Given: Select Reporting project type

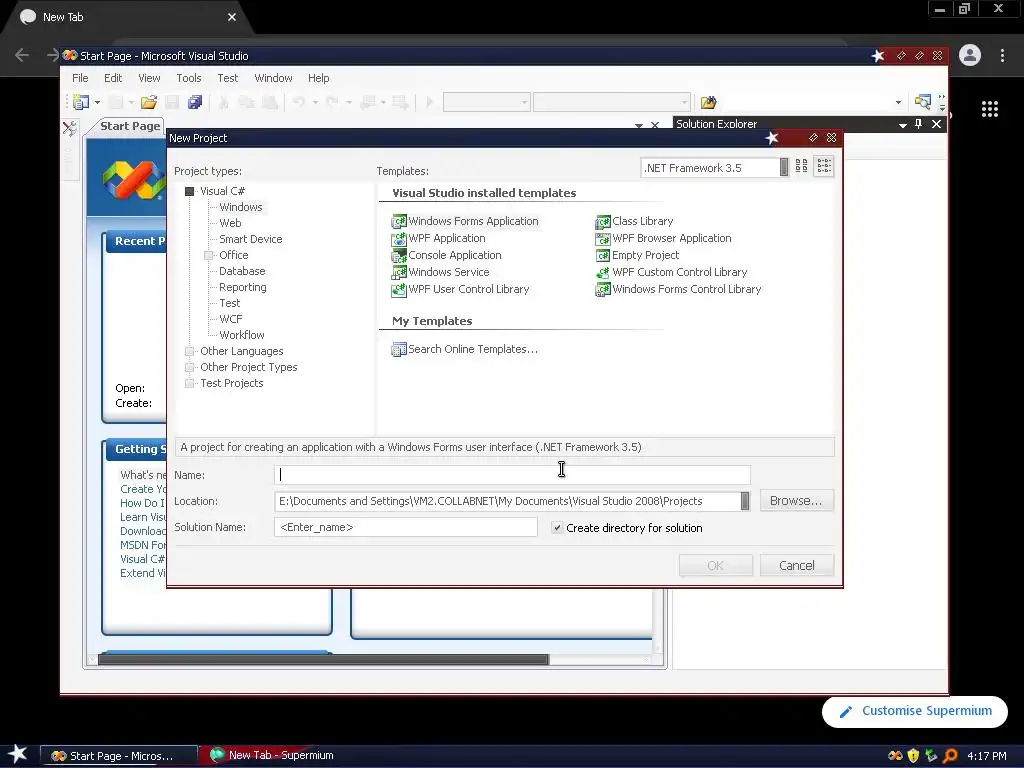Looking at the screenshot, I should 242,287.
